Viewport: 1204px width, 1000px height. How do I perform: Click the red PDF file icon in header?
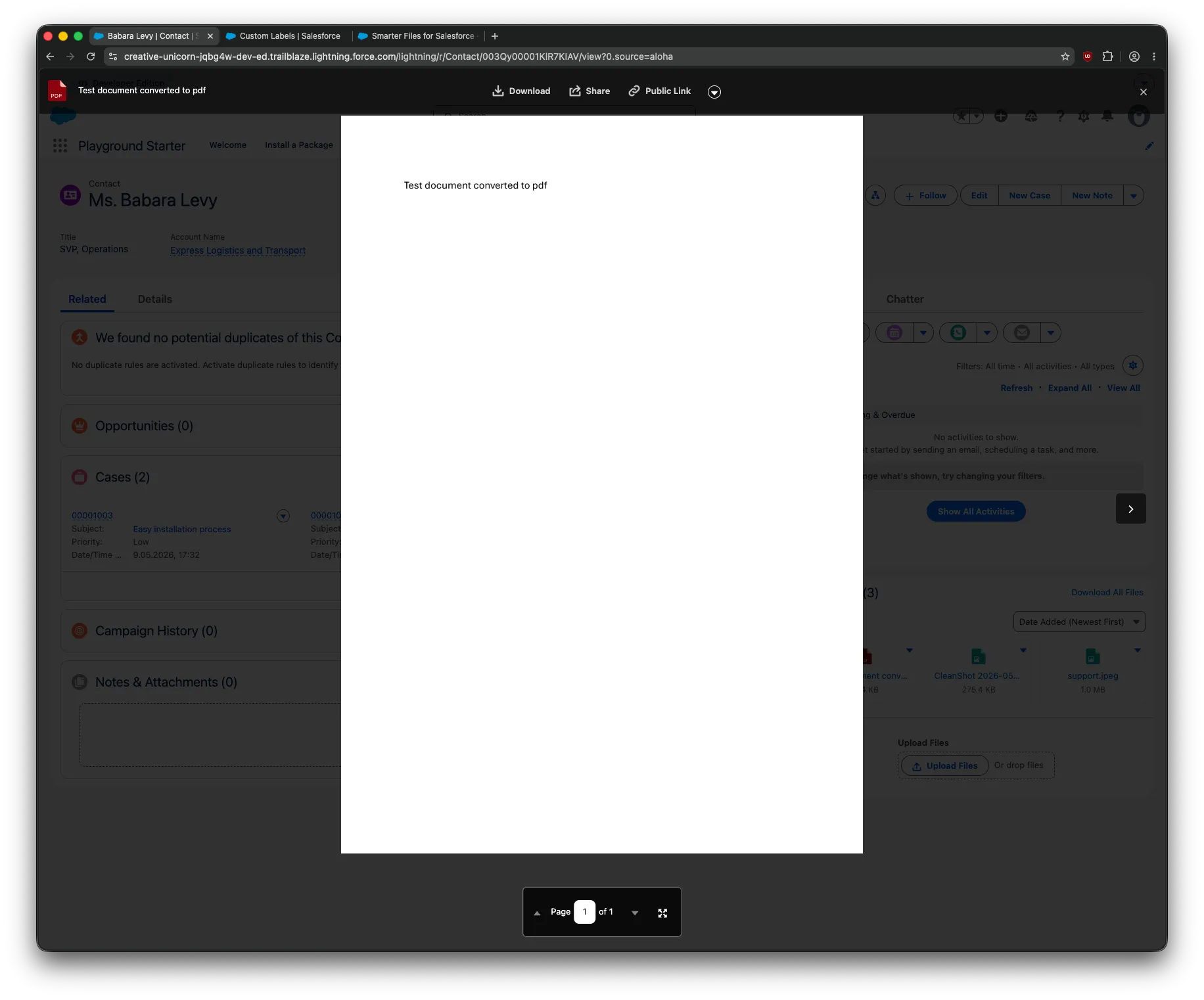pos(57,91)
